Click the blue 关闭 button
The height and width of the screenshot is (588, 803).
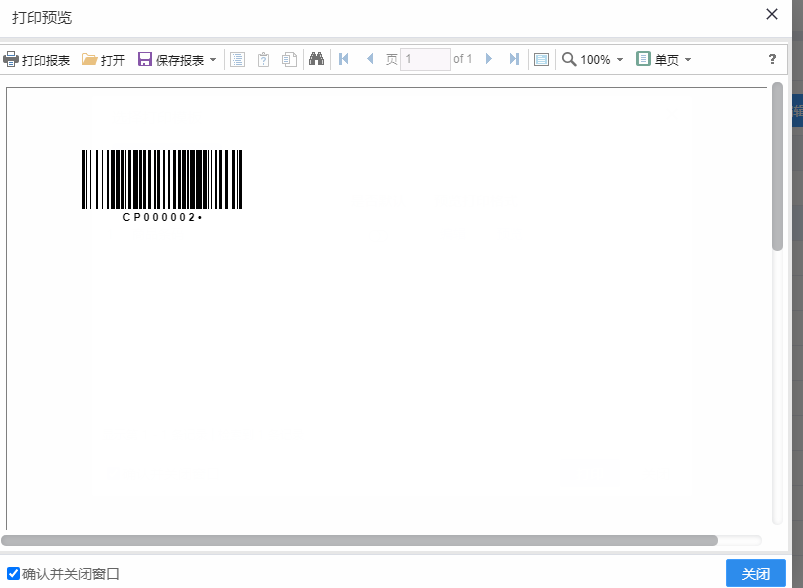tap(756, 573)
